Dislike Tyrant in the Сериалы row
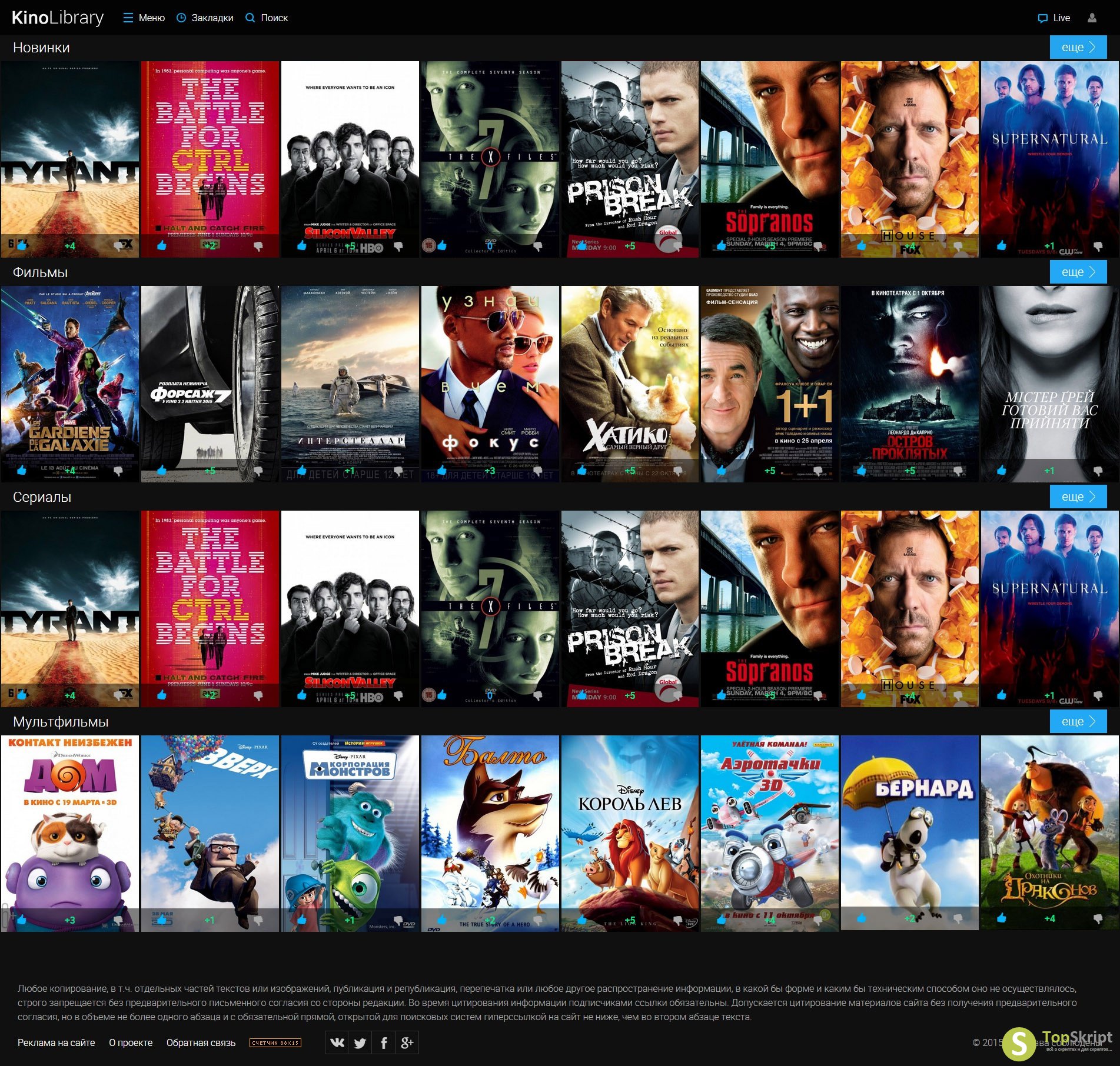 [118, 695]
